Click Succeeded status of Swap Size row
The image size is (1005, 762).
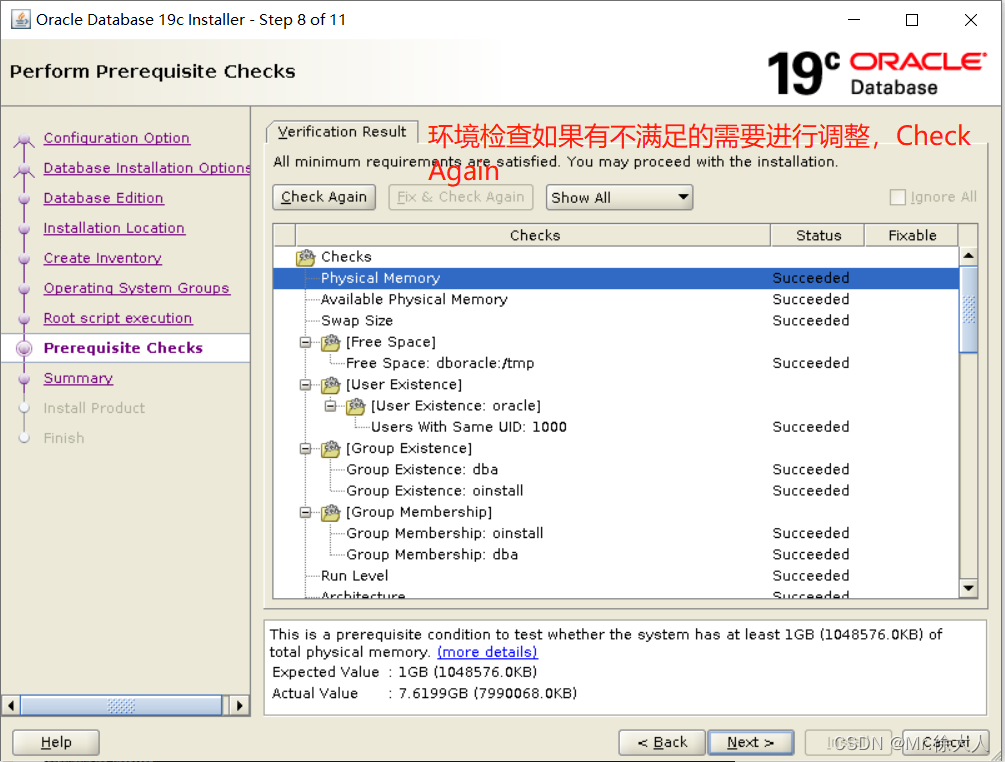click(x=811, y=320)
